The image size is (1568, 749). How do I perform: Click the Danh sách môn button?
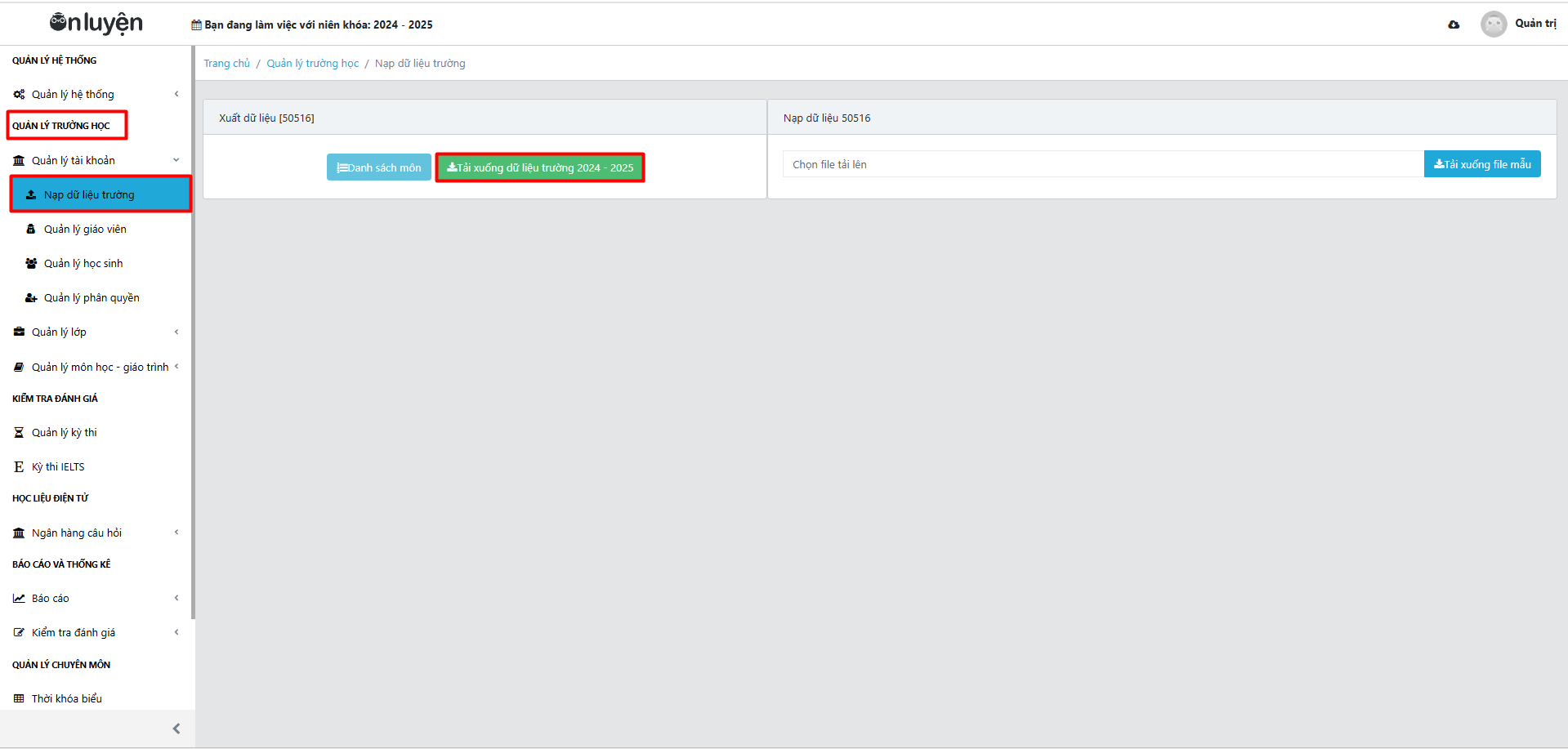(x=379, y=167)
